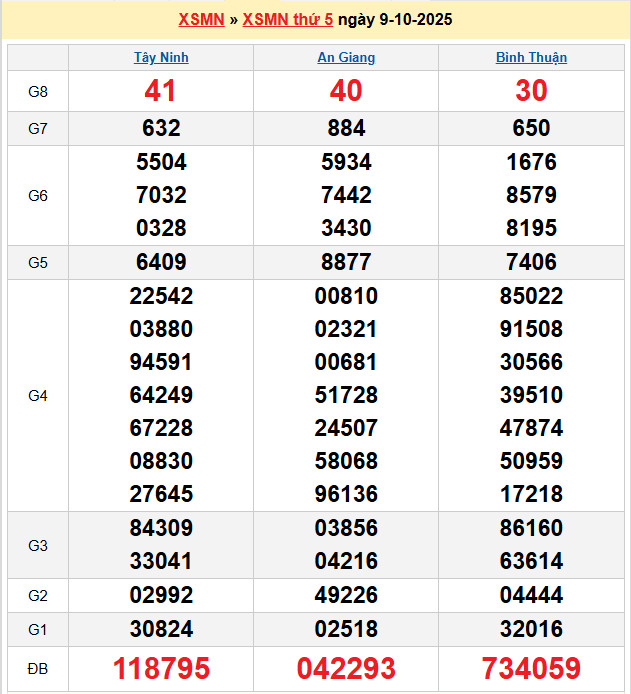Select G2 number 49226 for An Giang
631x694 pixels.
click(346, 596)
